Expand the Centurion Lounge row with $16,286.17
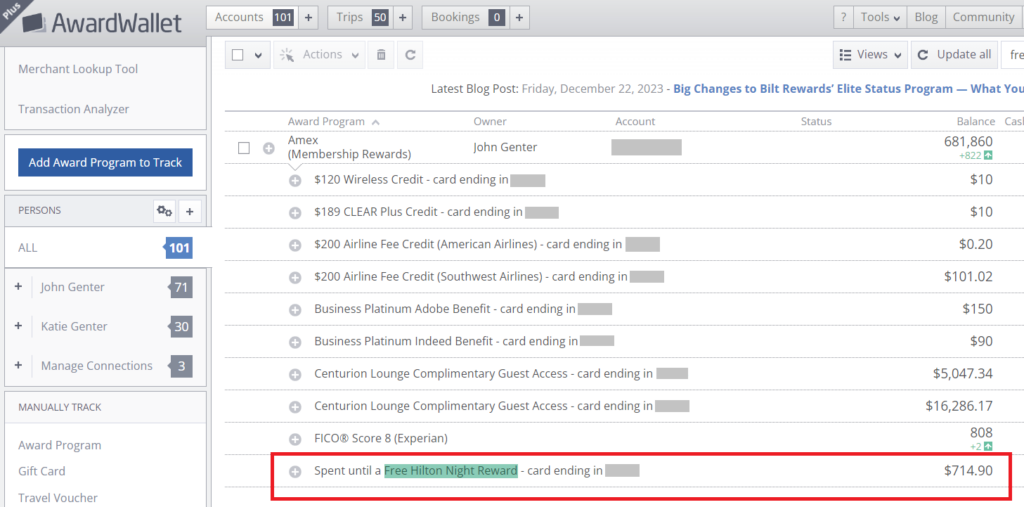The width and height of the screenshot is (1024, 507). (295, 406)
